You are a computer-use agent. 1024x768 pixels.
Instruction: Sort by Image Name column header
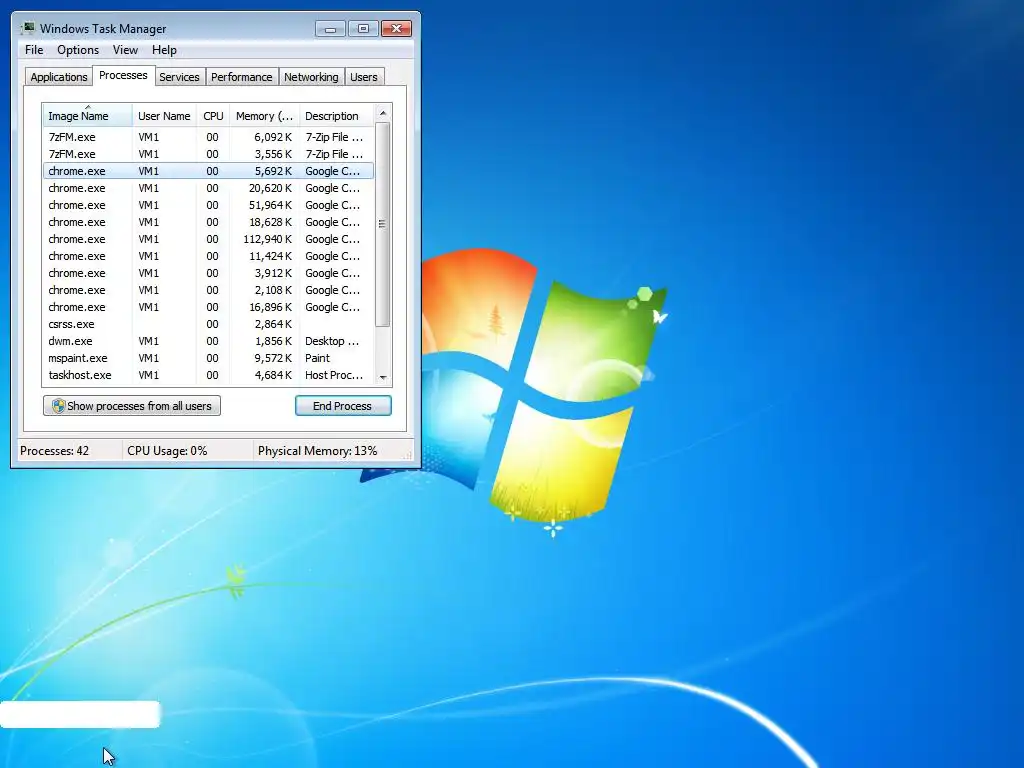point(88,116)
